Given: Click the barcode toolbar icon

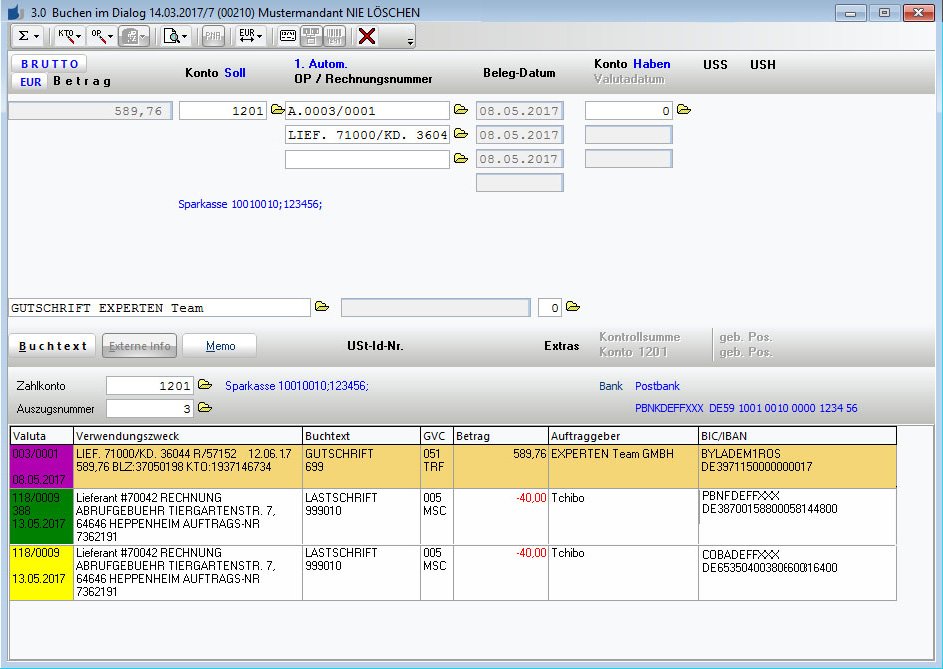Looking at the screenshot, I should point(334,36).
